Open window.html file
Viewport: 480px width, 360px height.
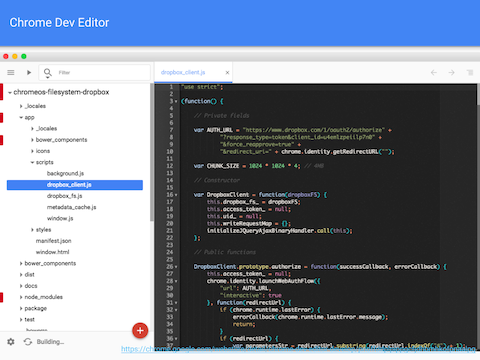pyautogui.click(x=52, y=252)
